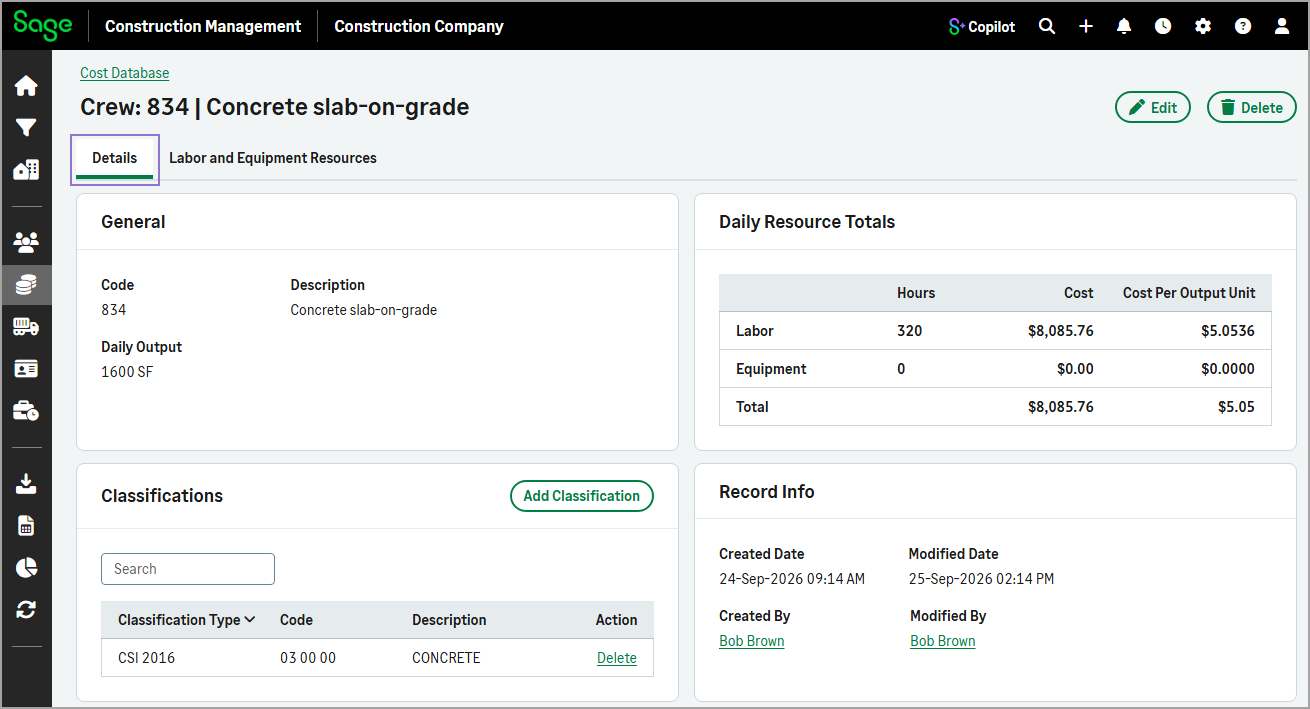Screen dimensions: 1310x709
Task: Open the Cost Database coins icon
Action: point(26,285)
